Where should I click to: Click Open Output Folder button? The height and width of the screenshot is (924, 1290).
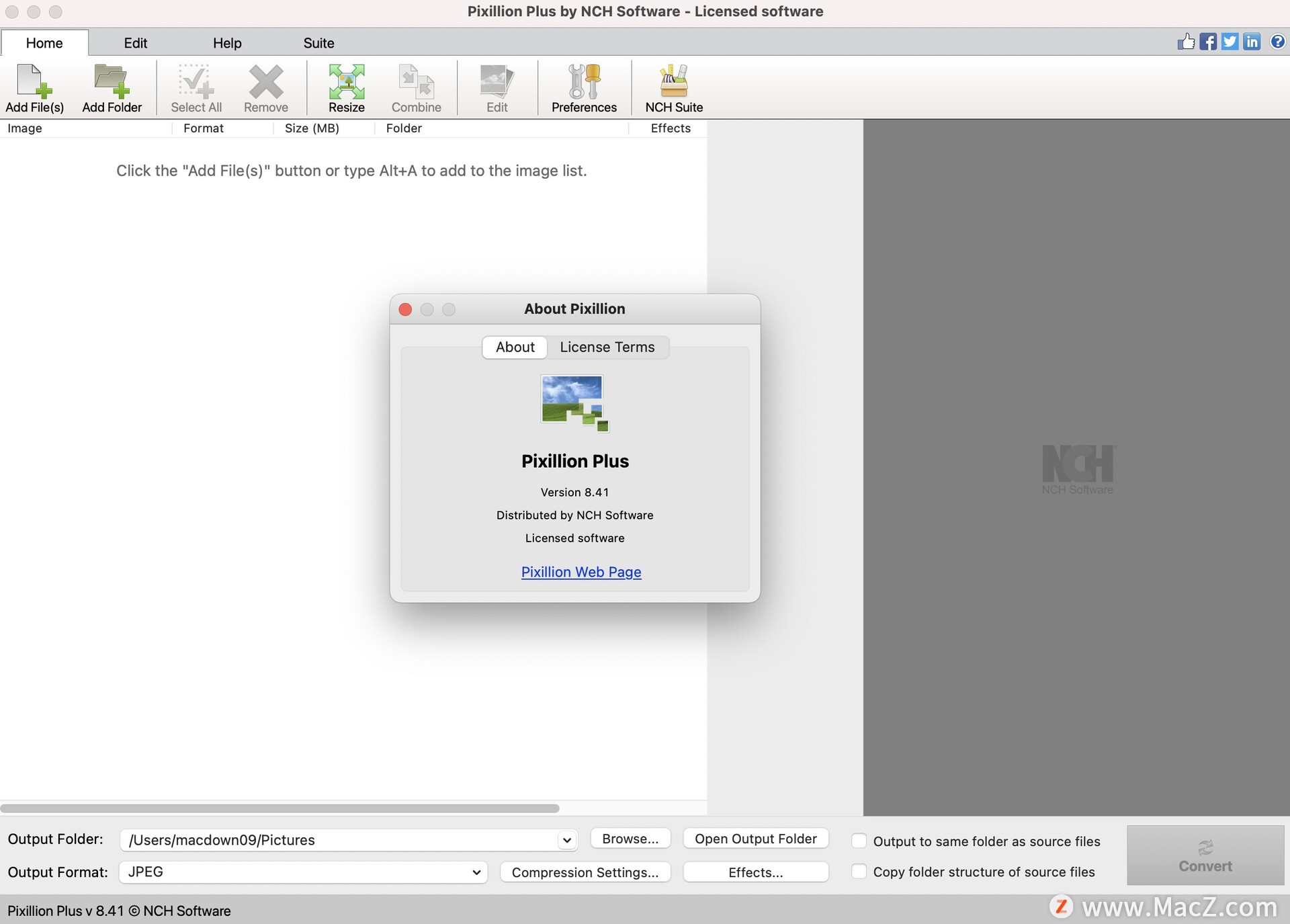[756, 839]
